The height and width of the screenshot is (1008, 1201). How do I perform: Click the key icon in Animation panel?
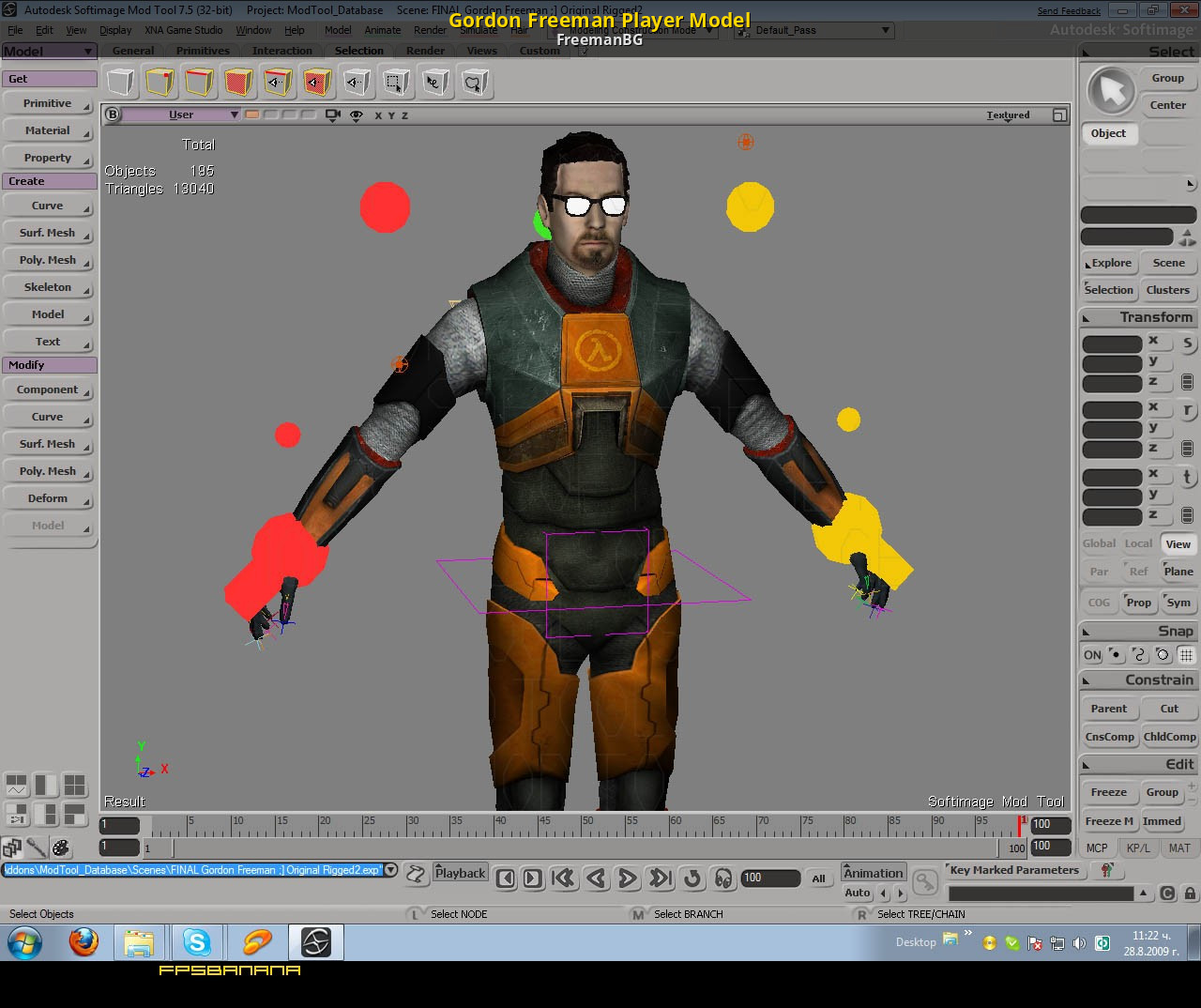[x=925, y=881]
